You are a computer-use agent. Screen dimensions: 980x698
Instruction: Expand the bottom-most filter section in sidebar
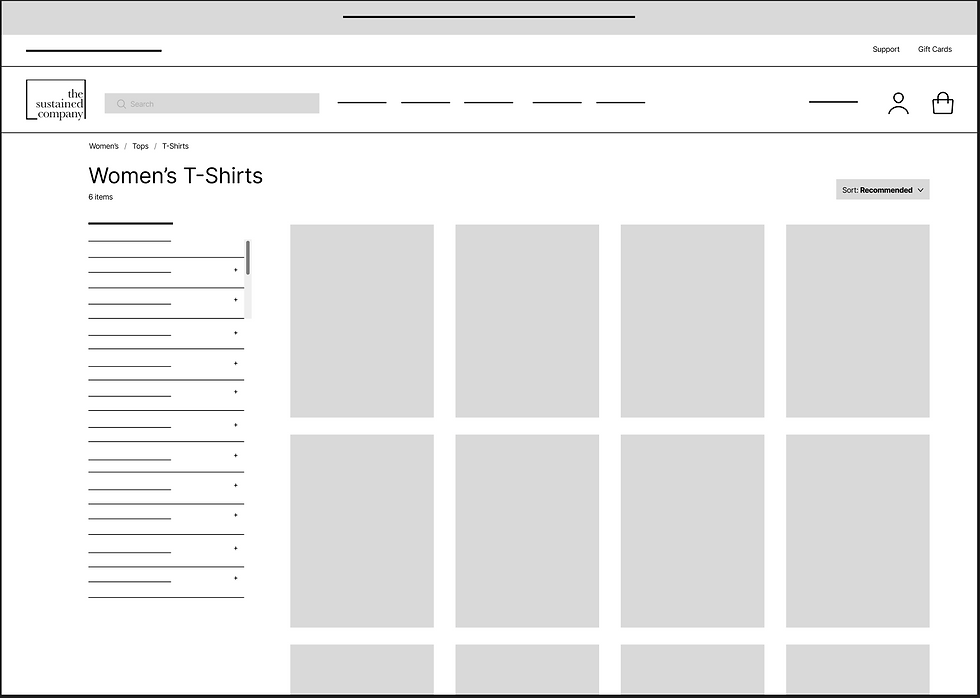235,578
